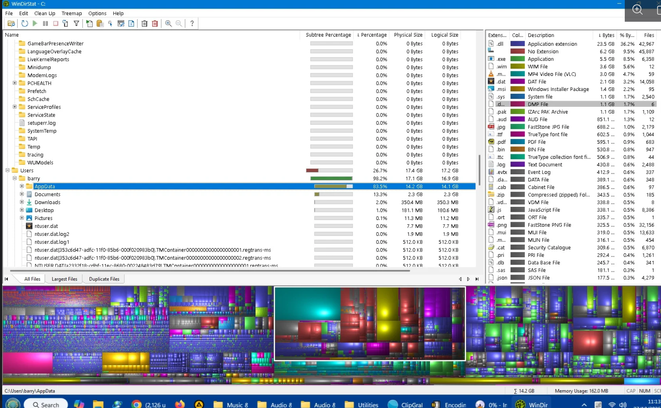Image resolution: width=661 pixels, height=408 pixels.
Task: Select the DMP File extension row
Action: 571,104
